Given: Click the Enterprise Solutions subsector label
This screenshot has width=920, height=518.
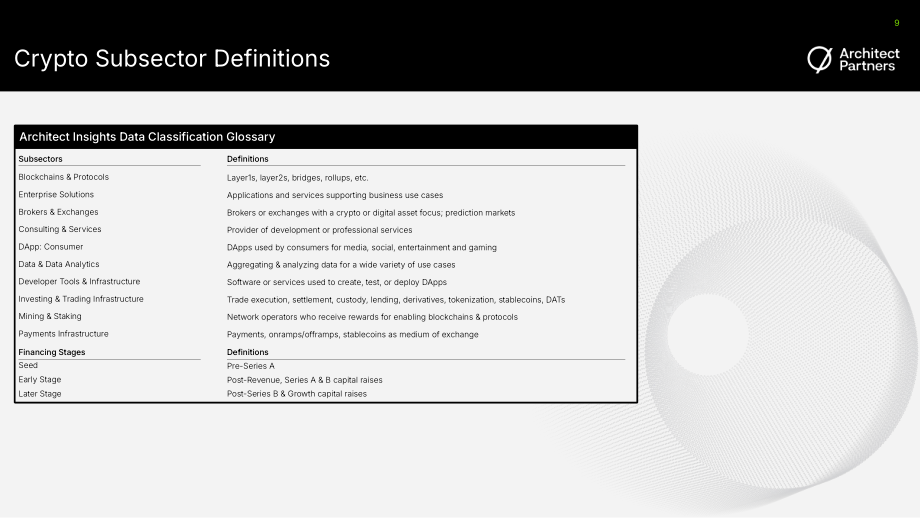Looking at the screenshot, I should click(x=56, y=194).
